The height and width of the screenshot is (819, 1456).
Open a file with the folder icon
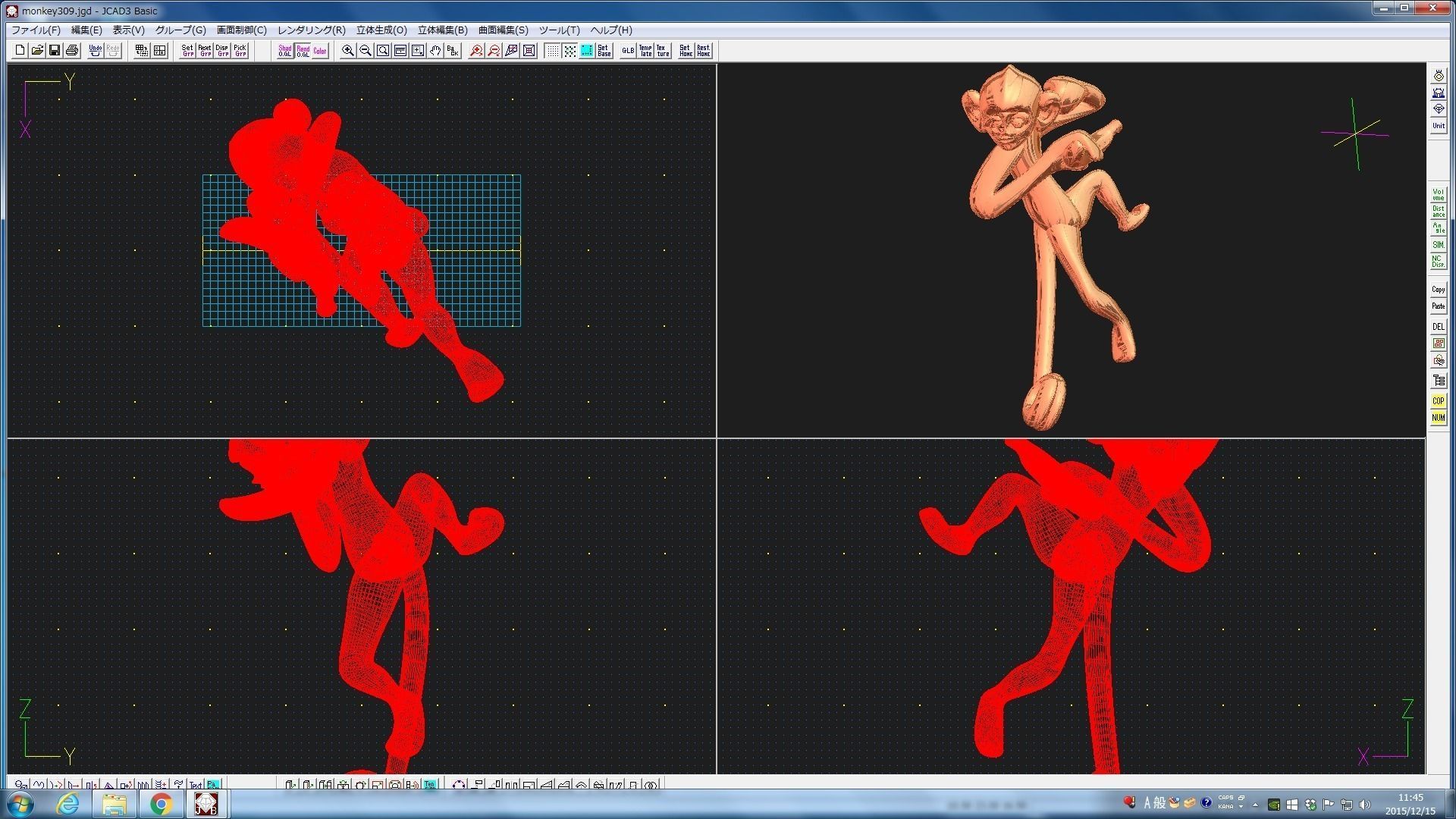[37, 51]
